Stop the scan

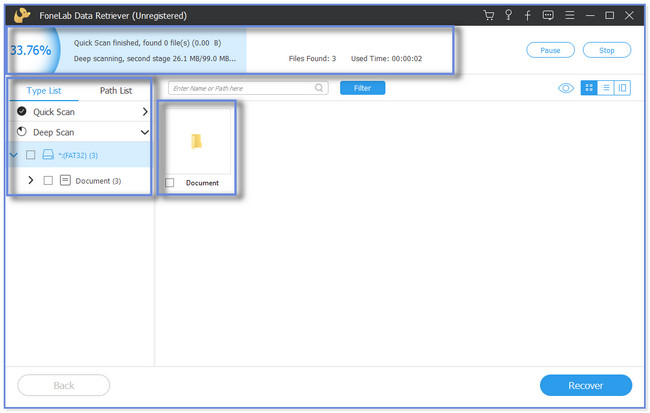click(606, 50)
